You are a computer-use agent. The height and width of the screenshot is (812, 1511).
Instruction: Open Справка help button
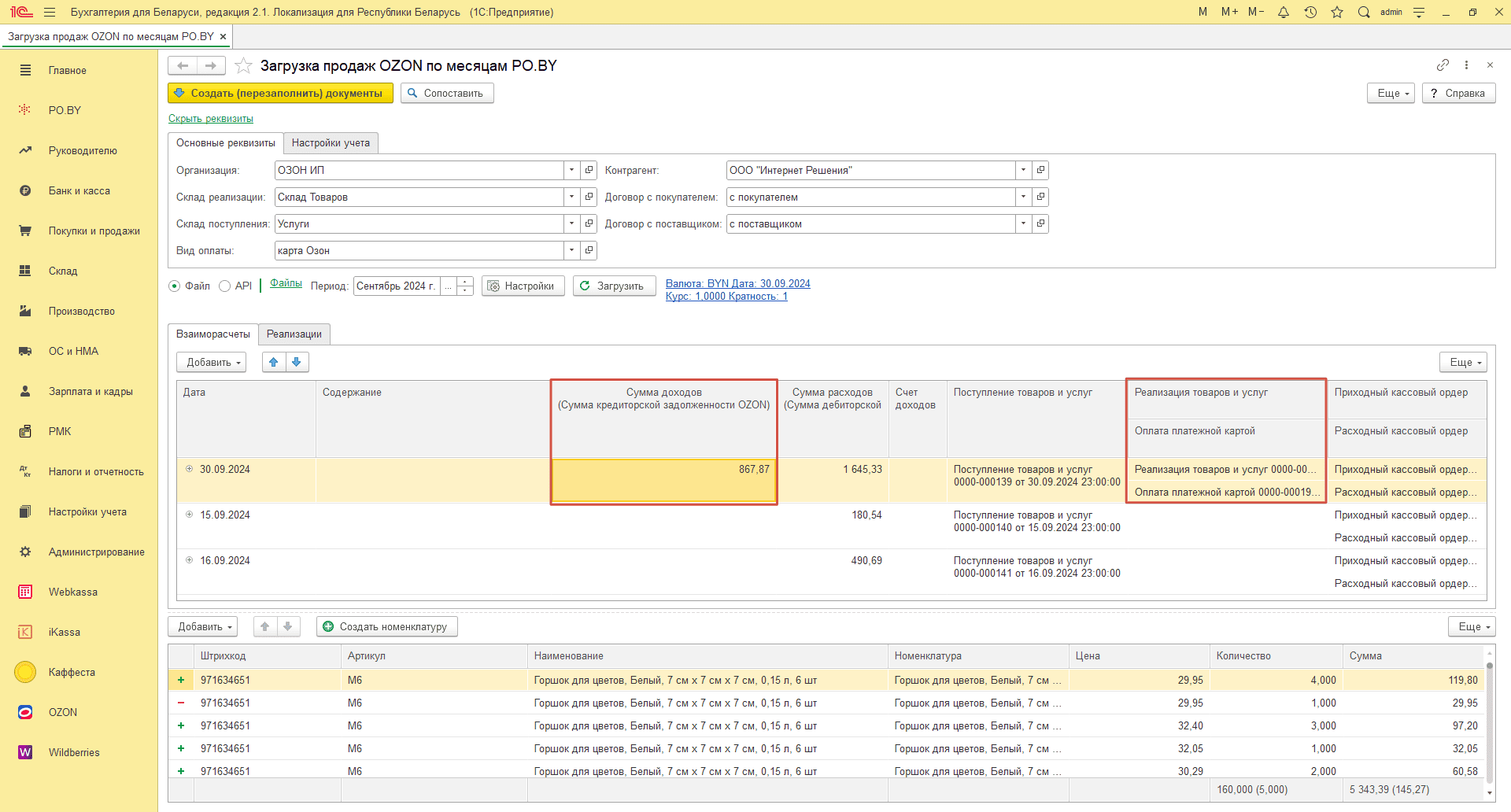click(x=1458, y=93)
